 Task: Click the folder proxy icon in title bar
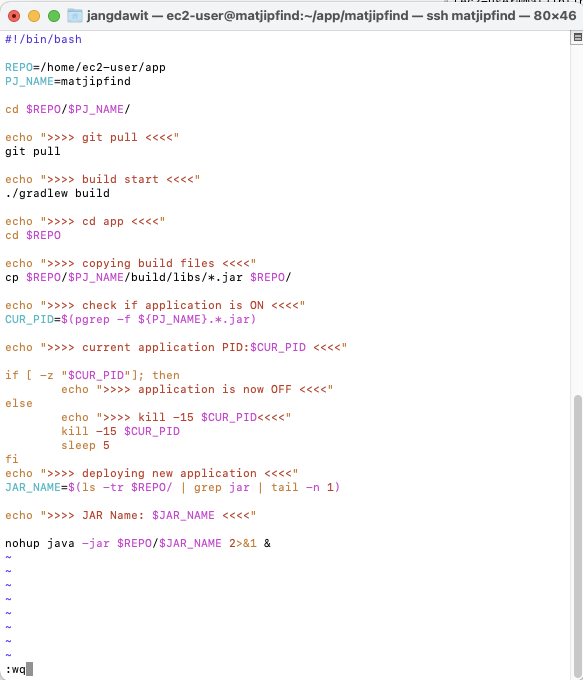tap(75, 16)
